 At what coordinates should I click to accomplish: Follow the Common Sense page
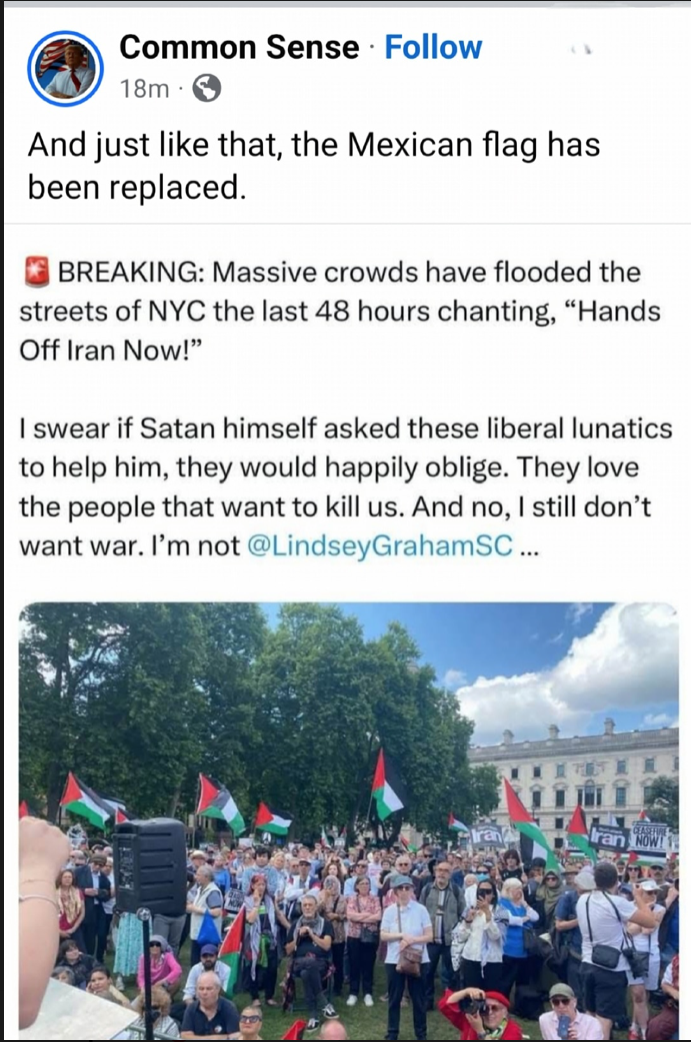tap(433, 47)
